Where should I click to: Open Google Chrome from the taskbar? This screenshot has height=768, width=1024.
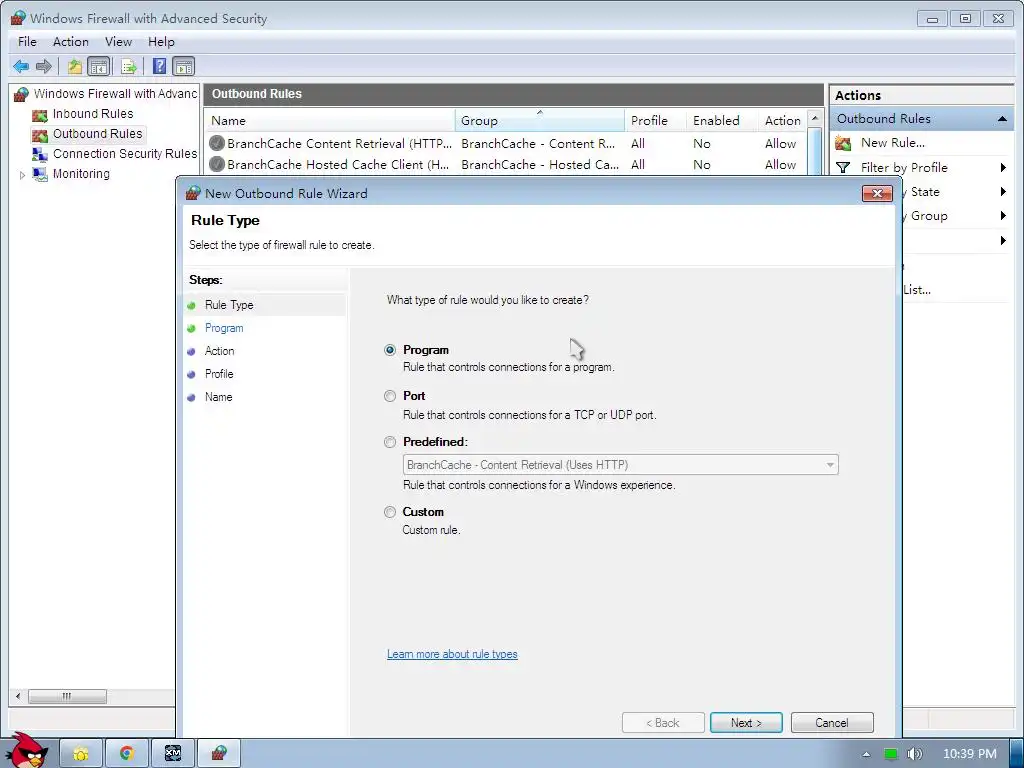point(127,754)
